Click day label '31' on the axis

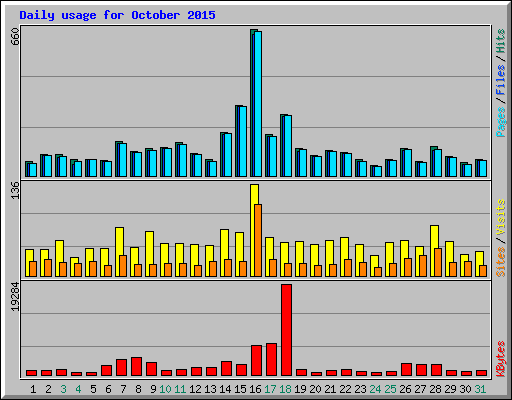[x=480, y=389]
